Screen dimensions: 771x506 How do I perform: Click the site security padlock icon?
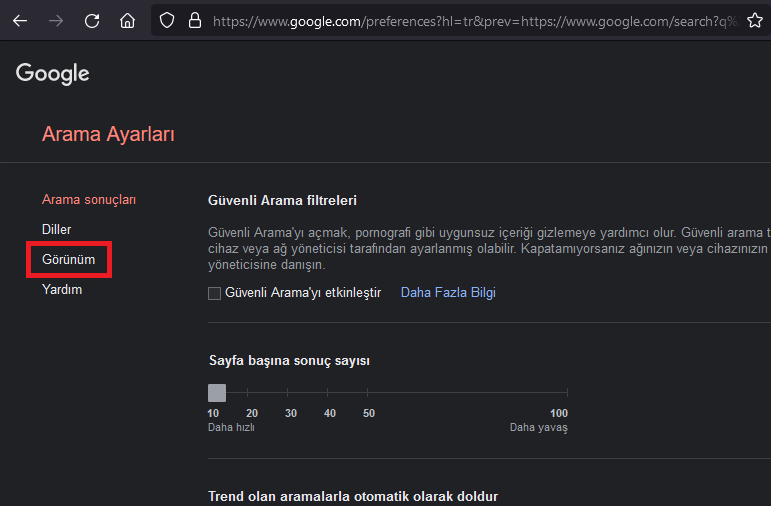194,20
